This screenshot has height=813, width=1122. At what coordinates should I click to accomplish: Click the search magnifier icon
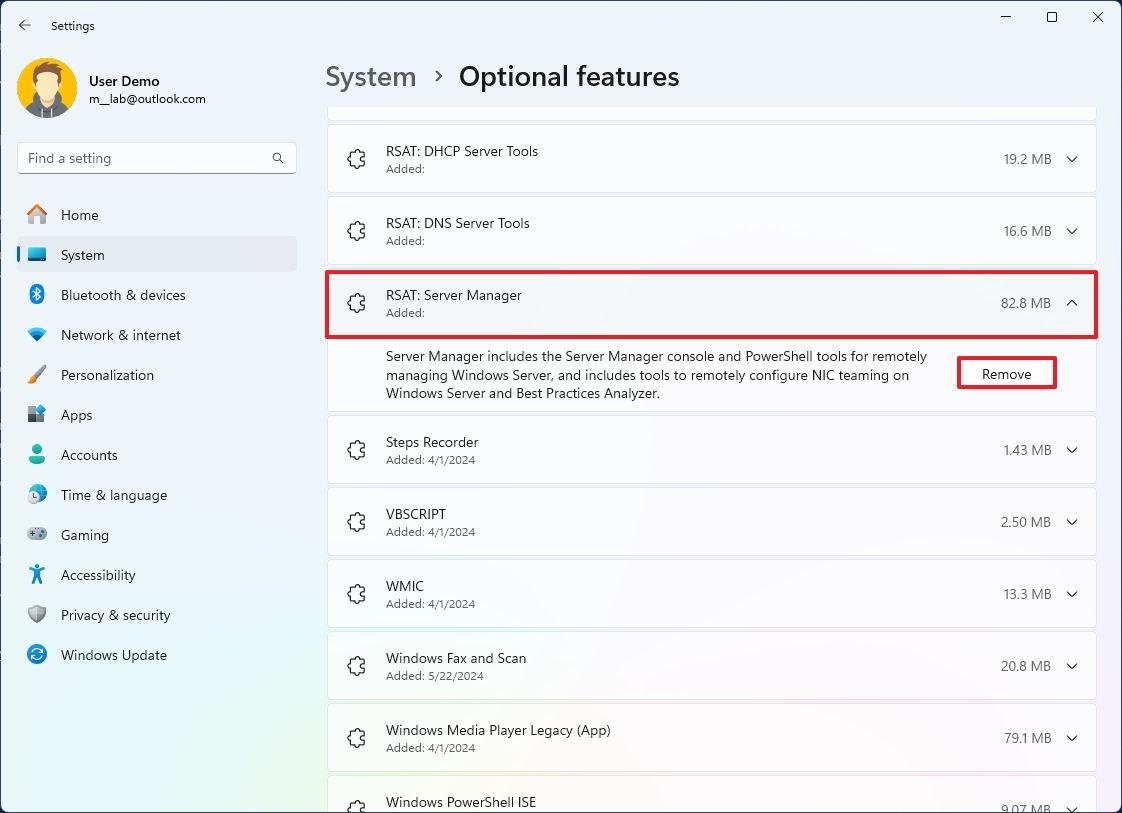click(277, 158)
